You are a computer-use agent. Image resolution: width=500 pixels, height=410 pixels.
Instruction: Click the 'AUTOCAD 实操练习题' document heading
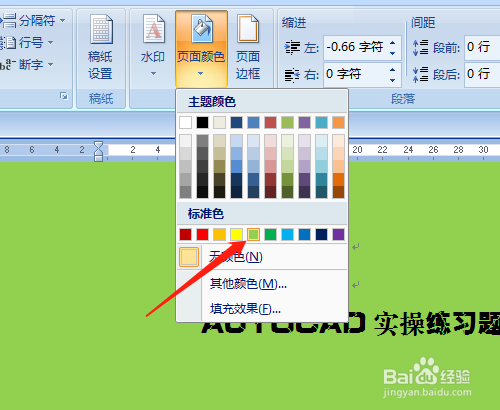(x=351, y=323)
